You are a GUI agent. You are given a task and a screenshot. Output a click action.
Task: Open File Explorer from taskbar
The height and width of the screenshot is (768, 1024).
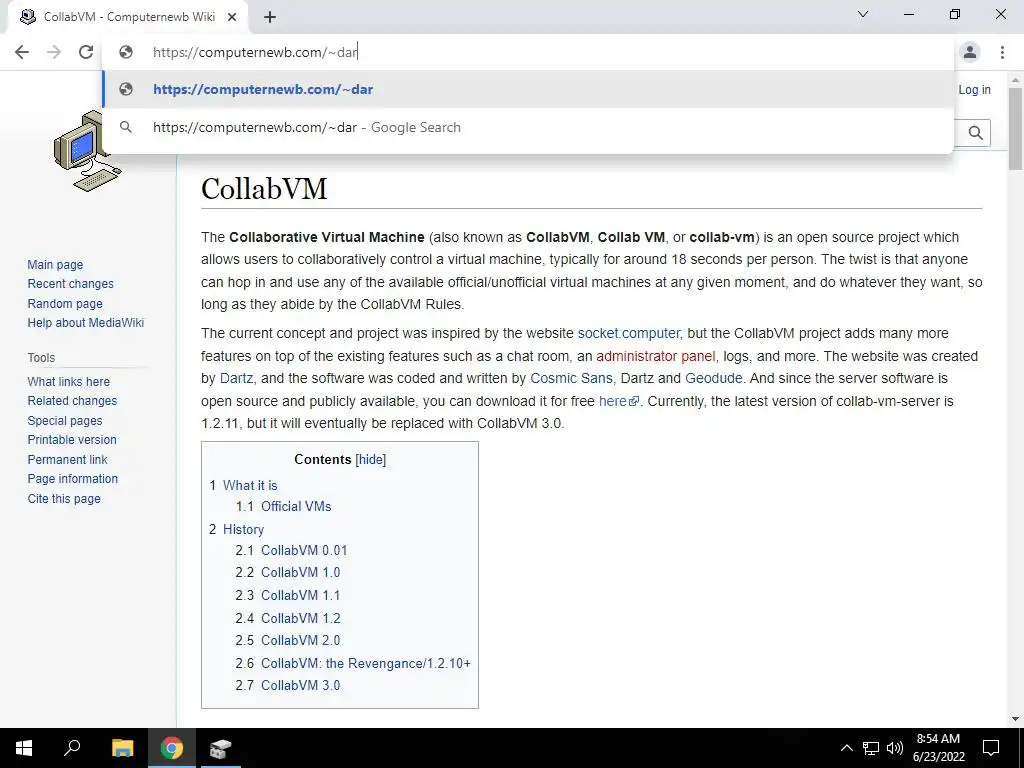click(122, 748)
